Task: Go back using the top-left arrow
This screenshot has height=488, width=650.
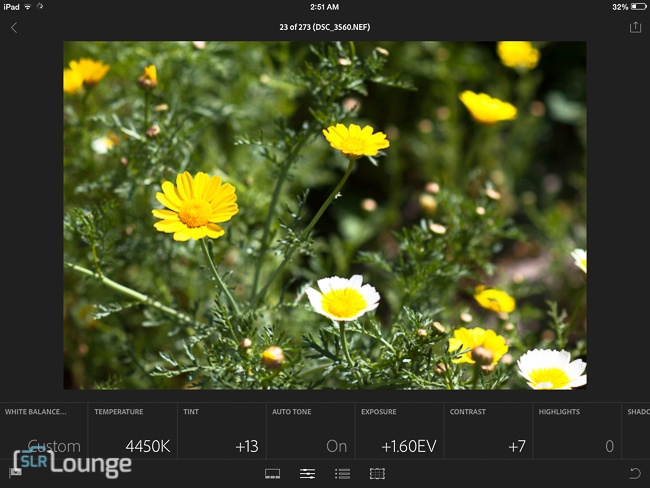Action: (x=14, y=28)
